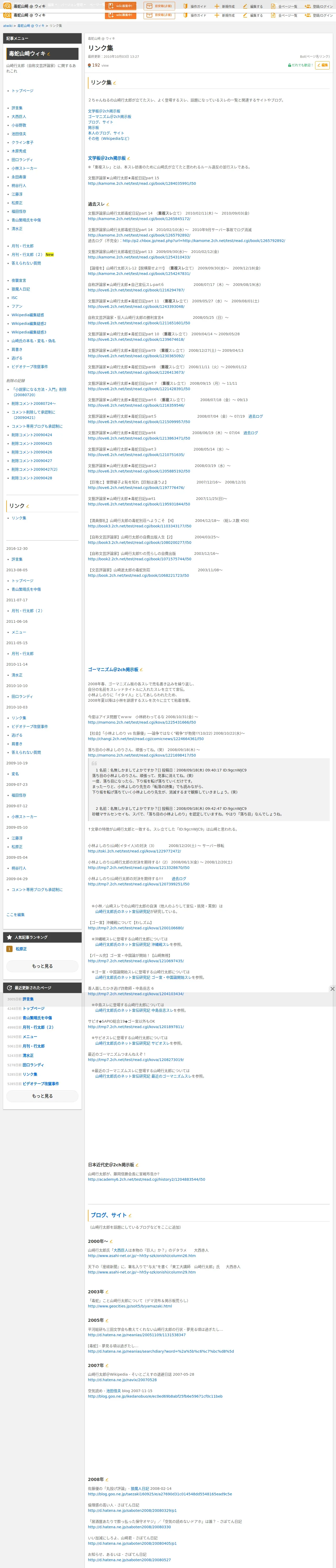The width and height of the screenshot is (336, 1568).
Task: Open kamome.2ch.net book/1284035991 thread URL
Action: [x=142, y=183]
